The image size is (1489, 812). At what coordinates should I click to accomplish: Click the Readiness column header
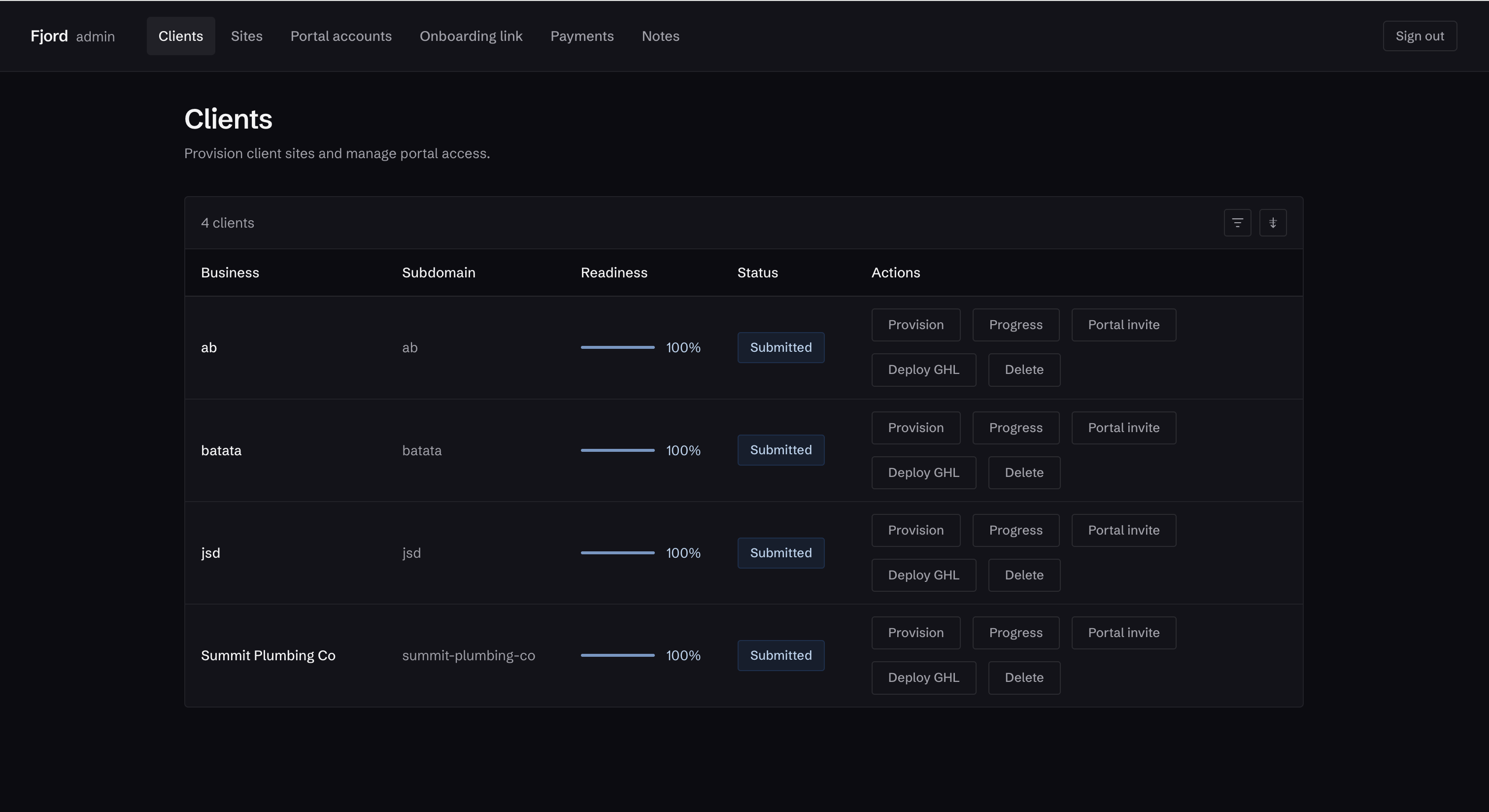coord(614,273)
